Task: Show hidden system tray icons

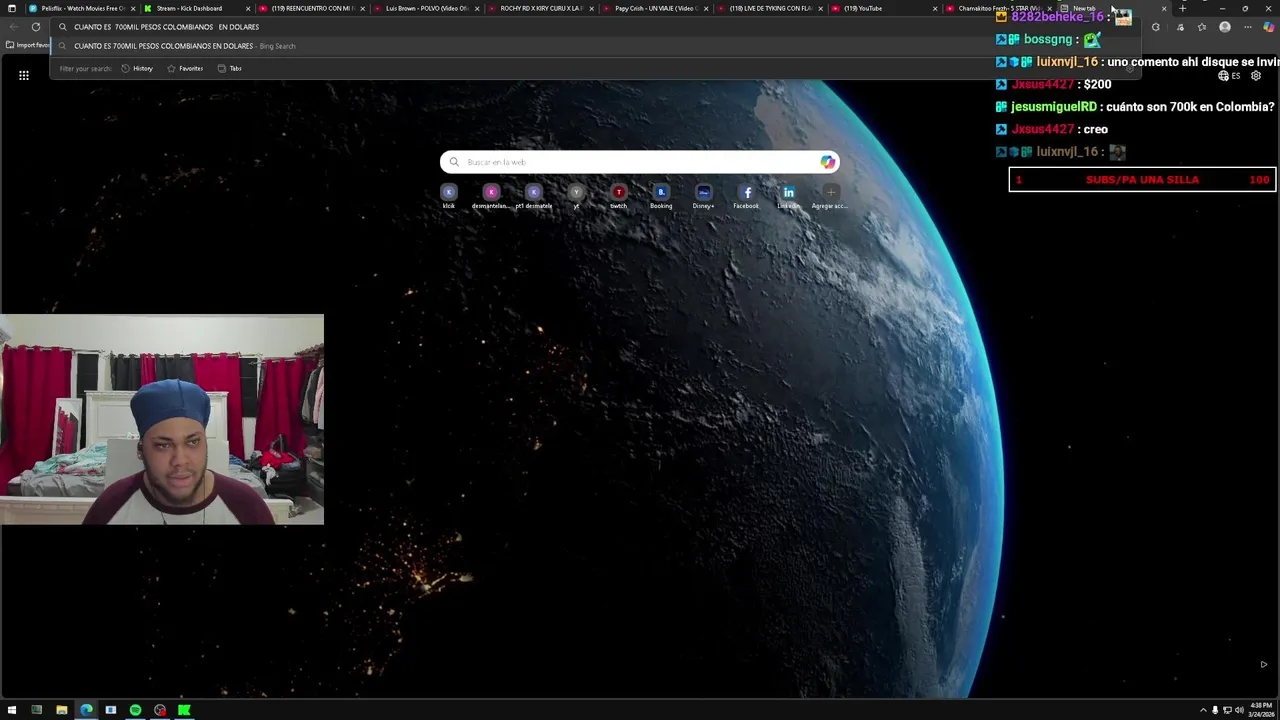Action: tap(1203, 710)
